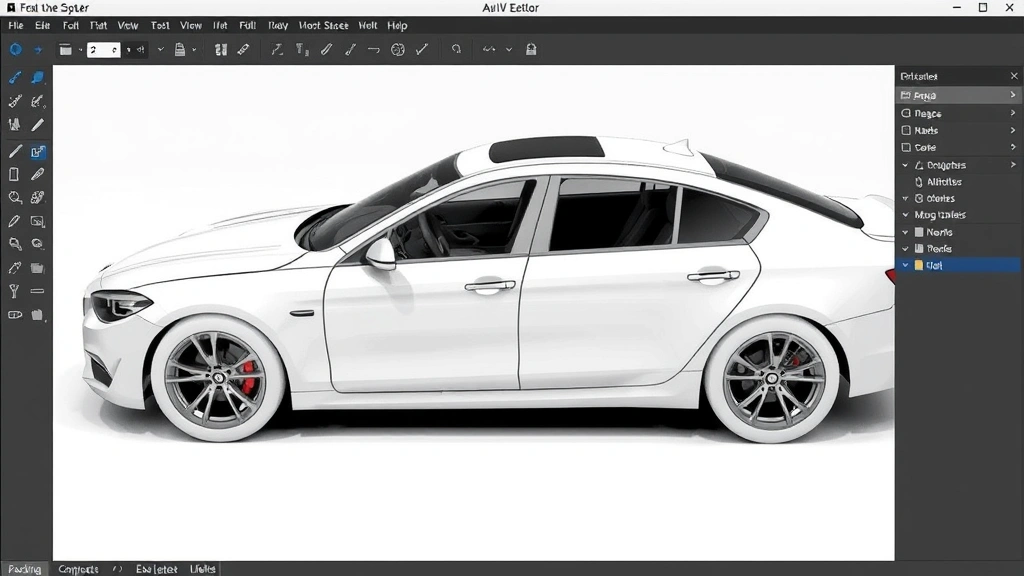Open the Help menu
The image size is (1024, 576).
pos(397,25)
